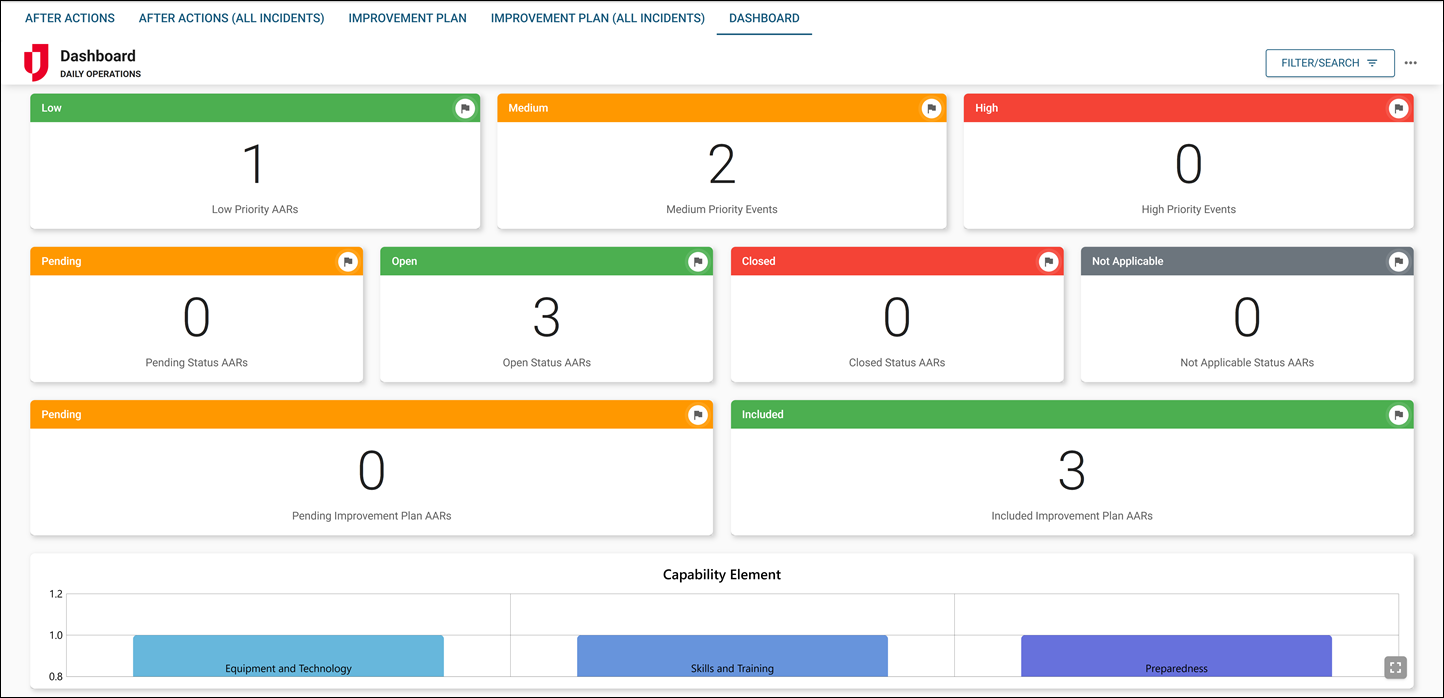Click the flag icon on the High card

(x=1398, y=108)
